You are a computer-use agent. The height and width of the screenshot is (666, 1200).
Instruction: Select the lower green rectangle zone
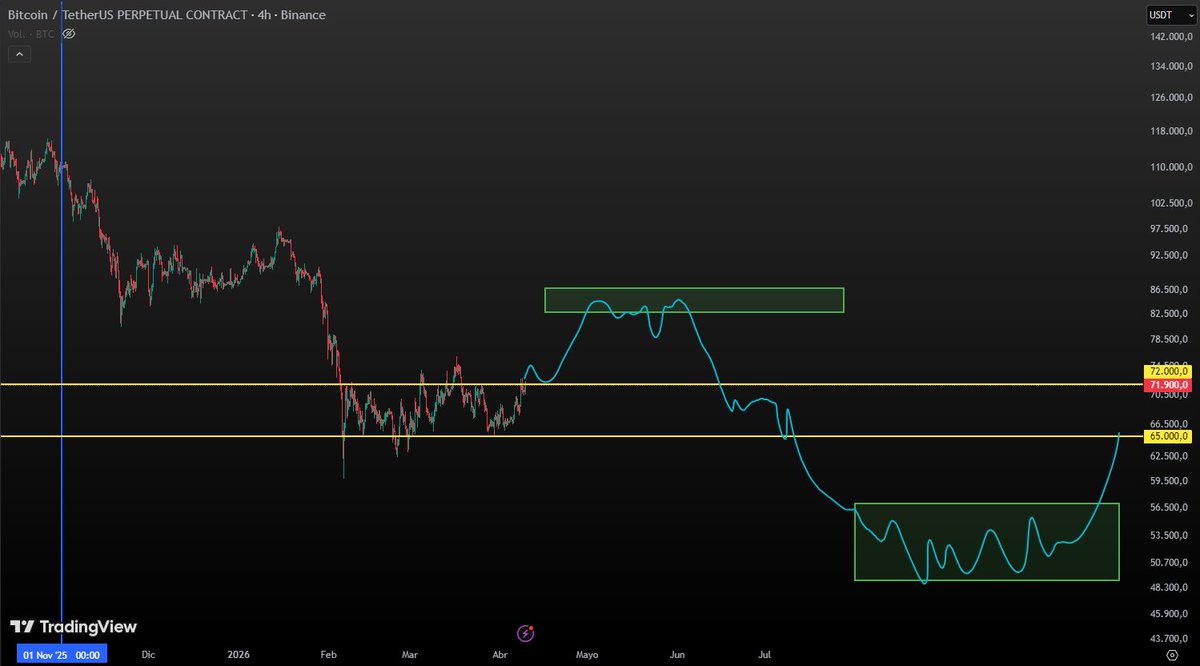986,541
